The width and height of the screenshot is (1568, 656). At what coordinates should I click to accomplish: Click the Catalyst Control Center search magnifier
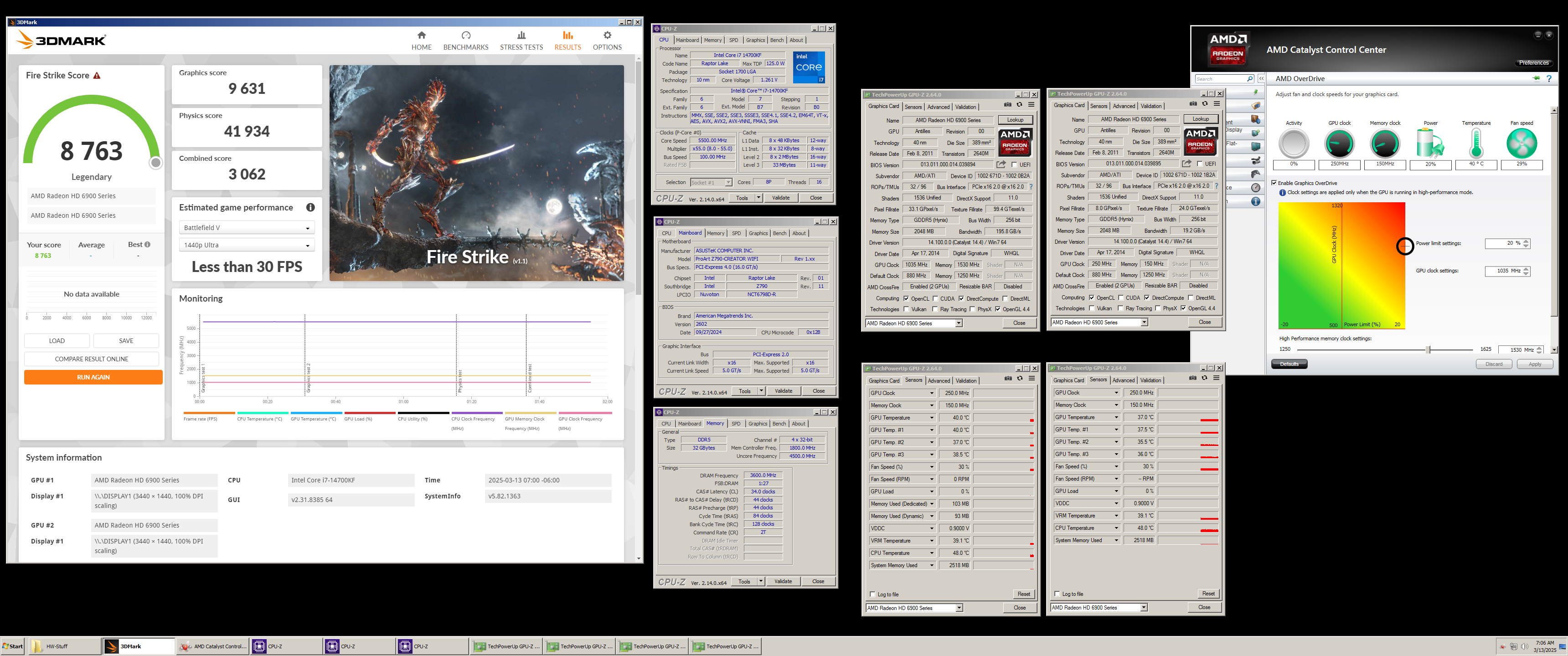pyautogui.click(x=1250, y=79)
